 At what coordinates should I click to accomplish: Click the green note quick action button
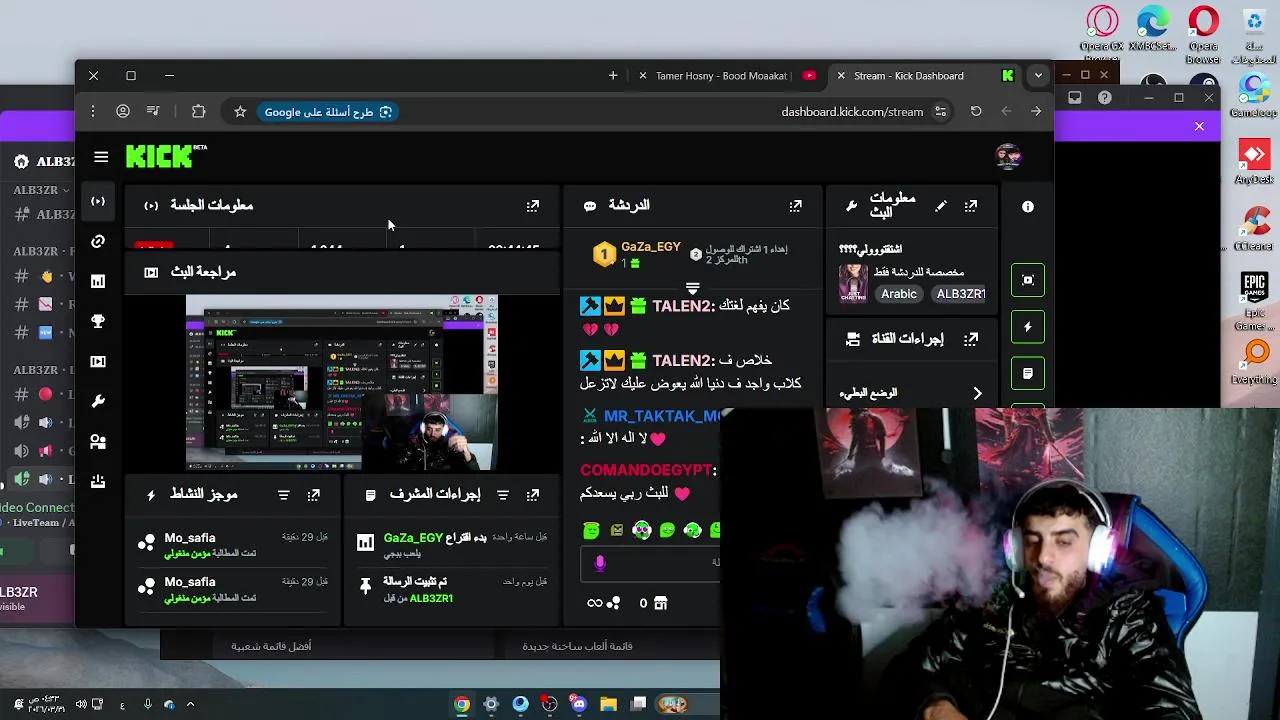[1028, 373]
